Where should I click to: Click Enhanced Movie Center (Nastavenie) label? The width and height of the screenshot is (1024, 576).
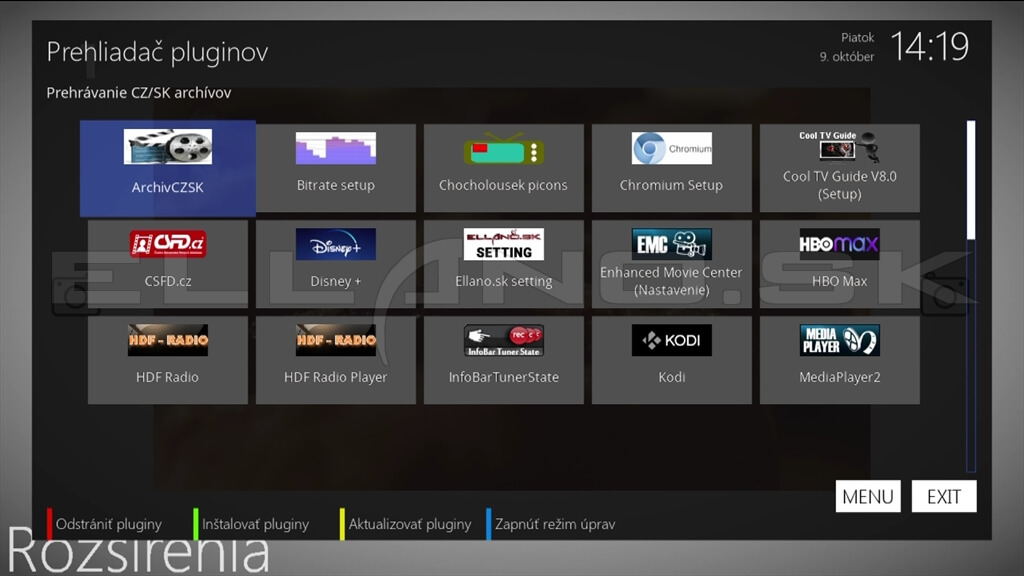[671, 281]
